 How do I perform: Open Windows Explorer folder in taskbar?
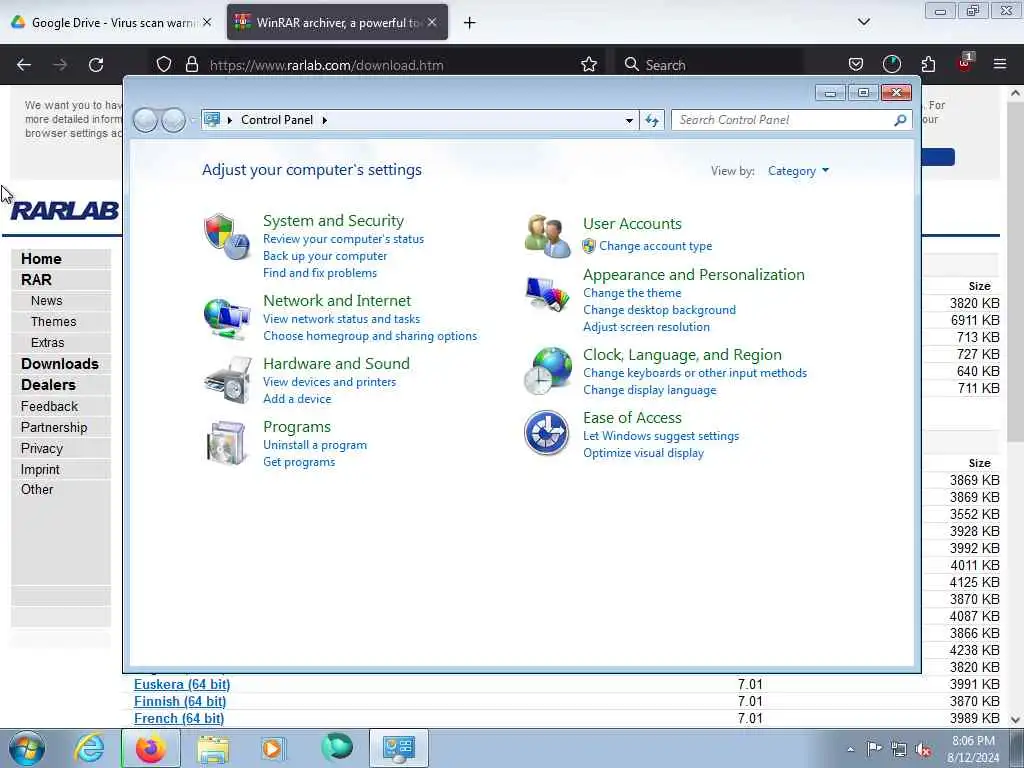pos(213,748)
